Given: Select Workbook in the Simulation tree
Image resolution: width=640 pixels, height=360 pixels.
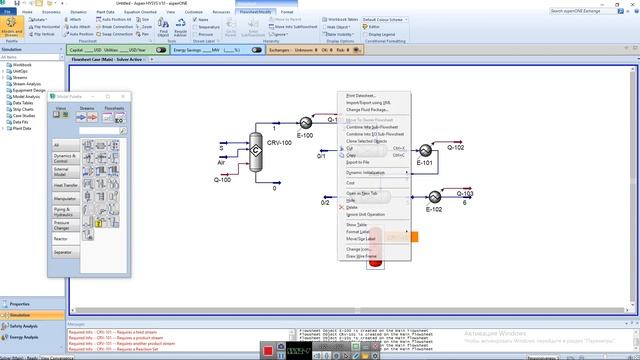Looking at the screenshot, I should [22, 65].
